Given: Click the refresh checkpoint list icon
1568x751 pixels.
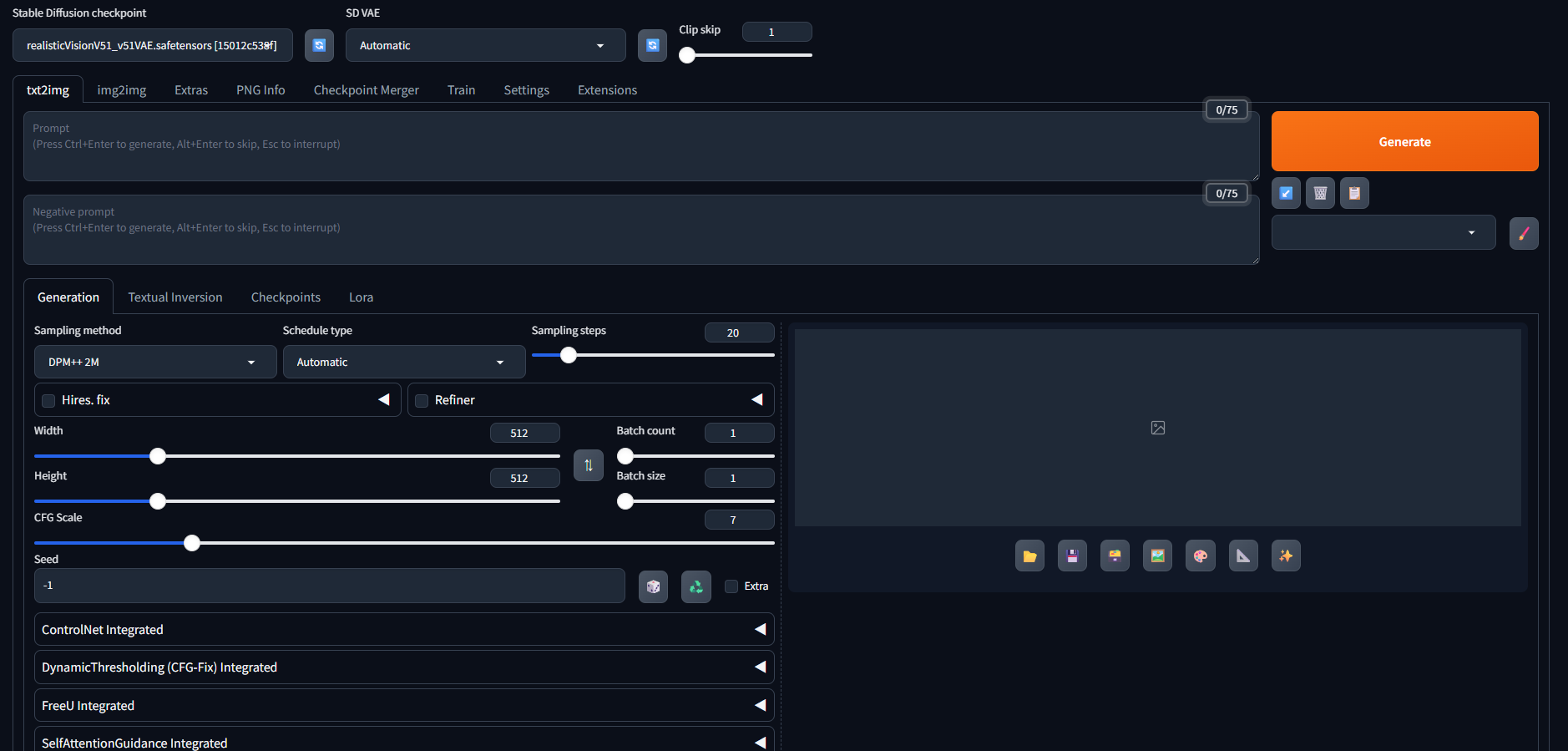Looking at the screenshot, I should (x=319, y=45).
